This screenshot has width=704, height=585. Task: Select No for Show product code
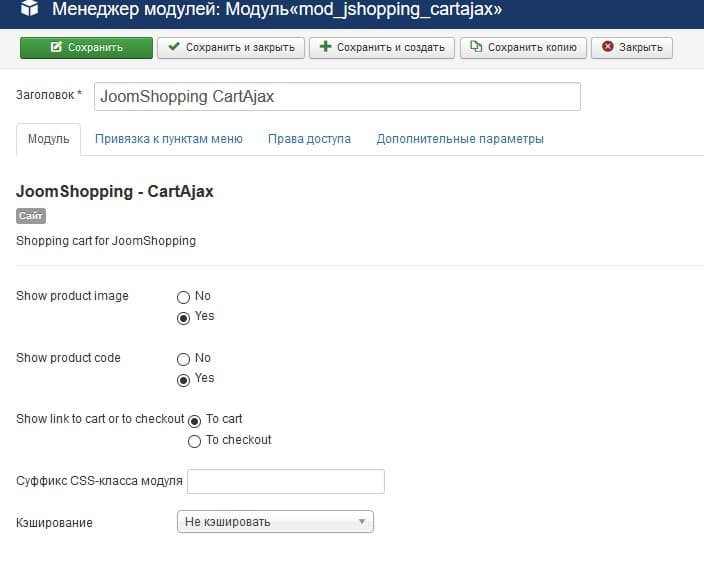tap(183, 359)
